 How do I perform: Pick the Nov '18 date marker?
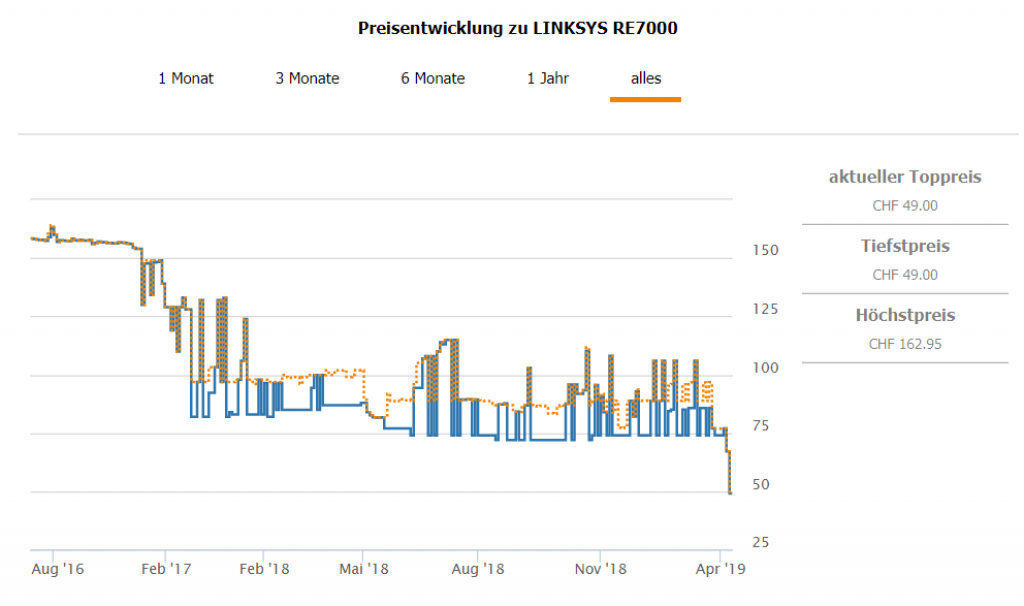pyautogui.click(x=601, y=569)
